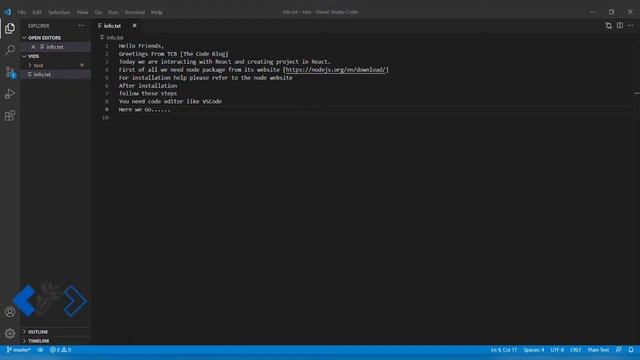Click info.txt in the breadcrumb bar
This screenshot has height=360, width=640.
pos(114,38)
